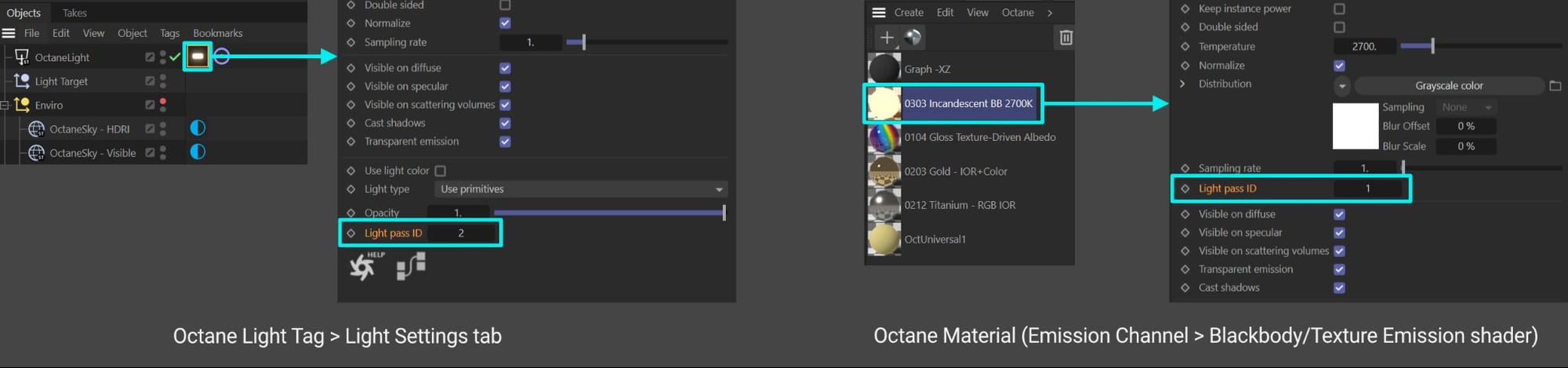
Task: Select 0303 Incandescent BB 2700K material
Action: point(953,103)
